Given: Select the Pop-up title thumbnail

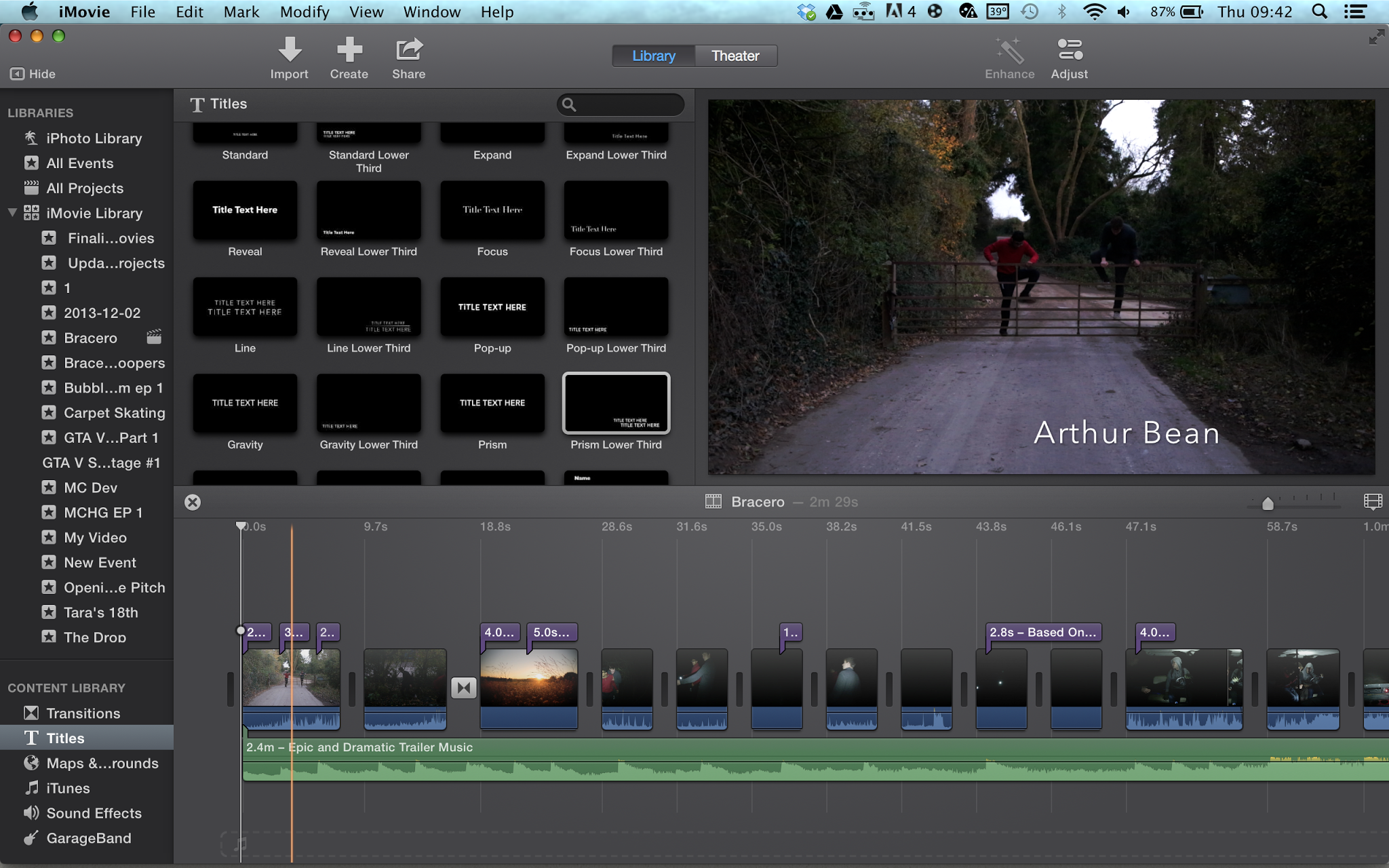Looking at the screenshot, I should tap(492, 307).
